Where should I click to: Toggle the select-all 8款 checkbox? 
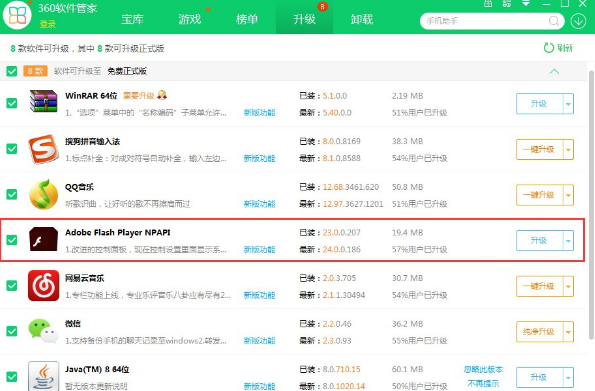pos(12,71)
